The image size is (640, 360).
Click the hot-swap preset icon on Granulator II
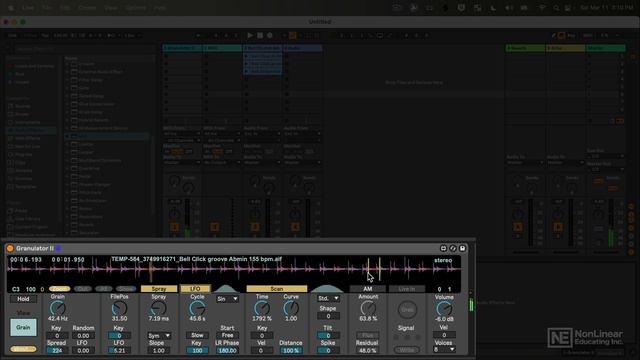click(x=453, y=248)
